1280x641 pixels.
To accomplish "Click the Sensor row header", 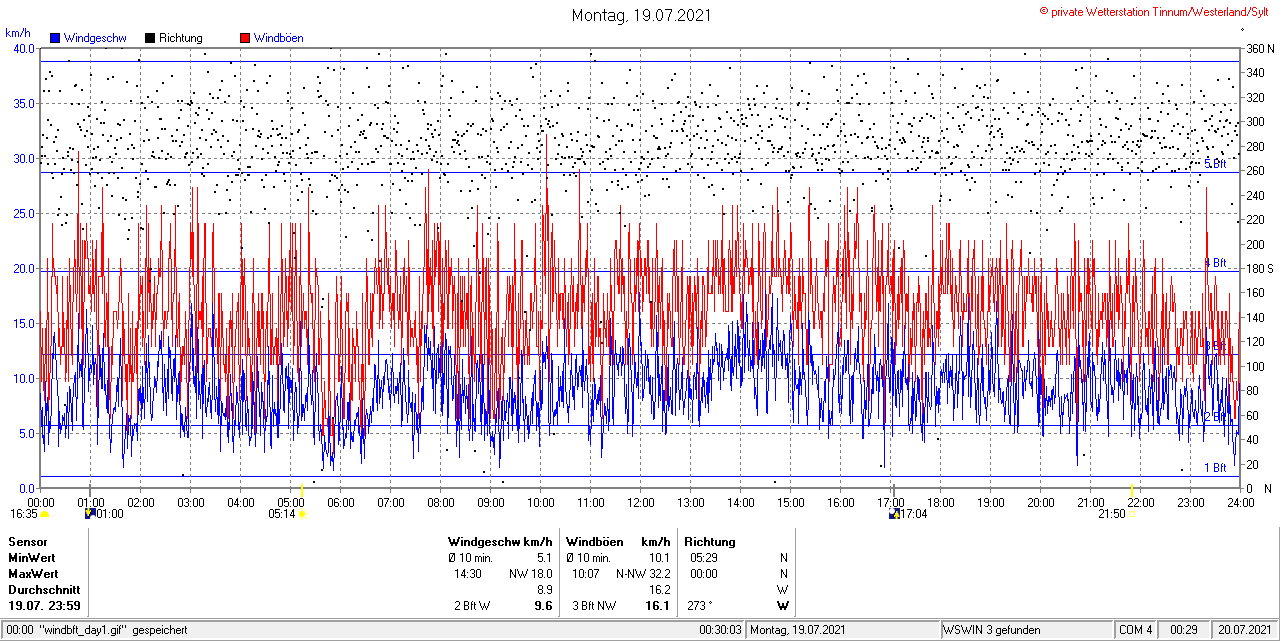I will [x=28, y=542].
